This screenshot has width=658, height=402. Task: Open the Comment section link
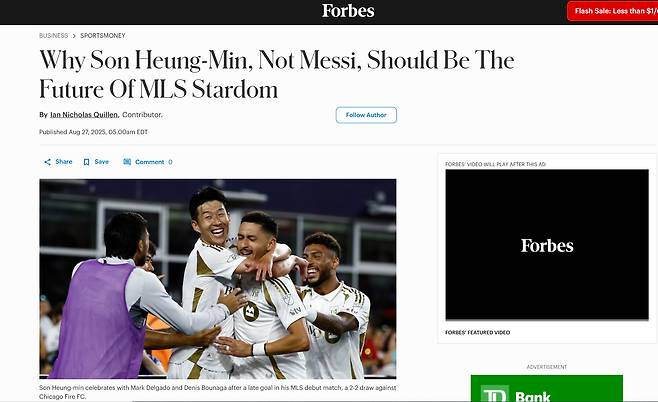pyautogui.click(x=149, y=162)
